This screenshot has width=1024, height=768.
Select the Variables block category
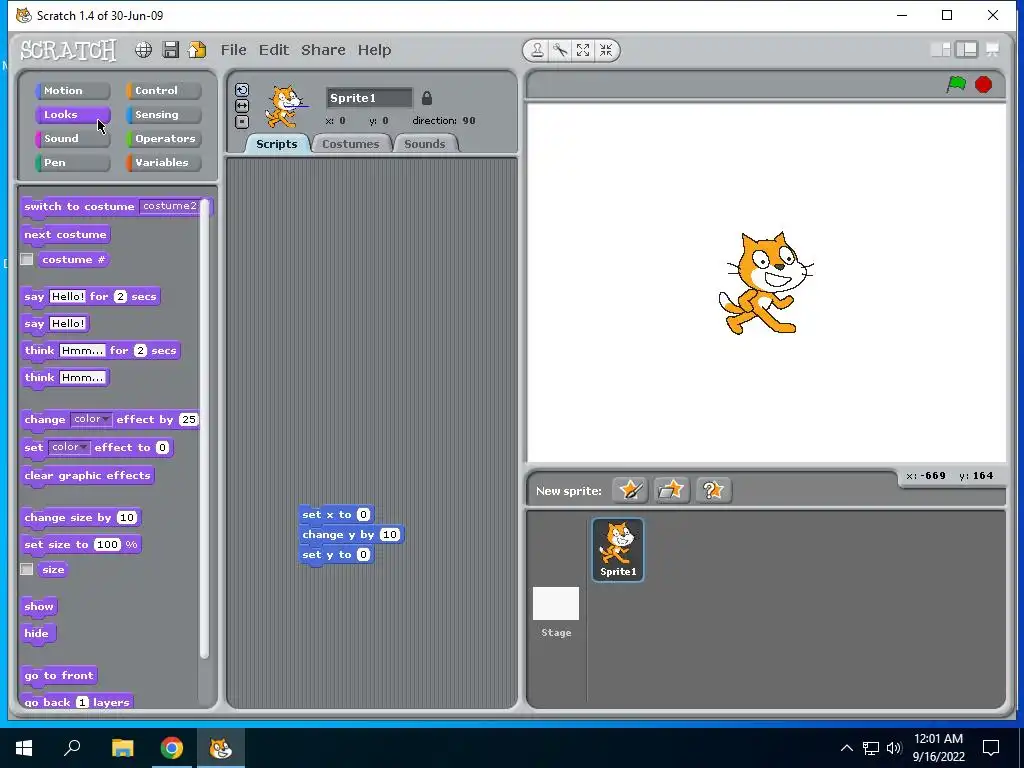[x=163, y=163]
